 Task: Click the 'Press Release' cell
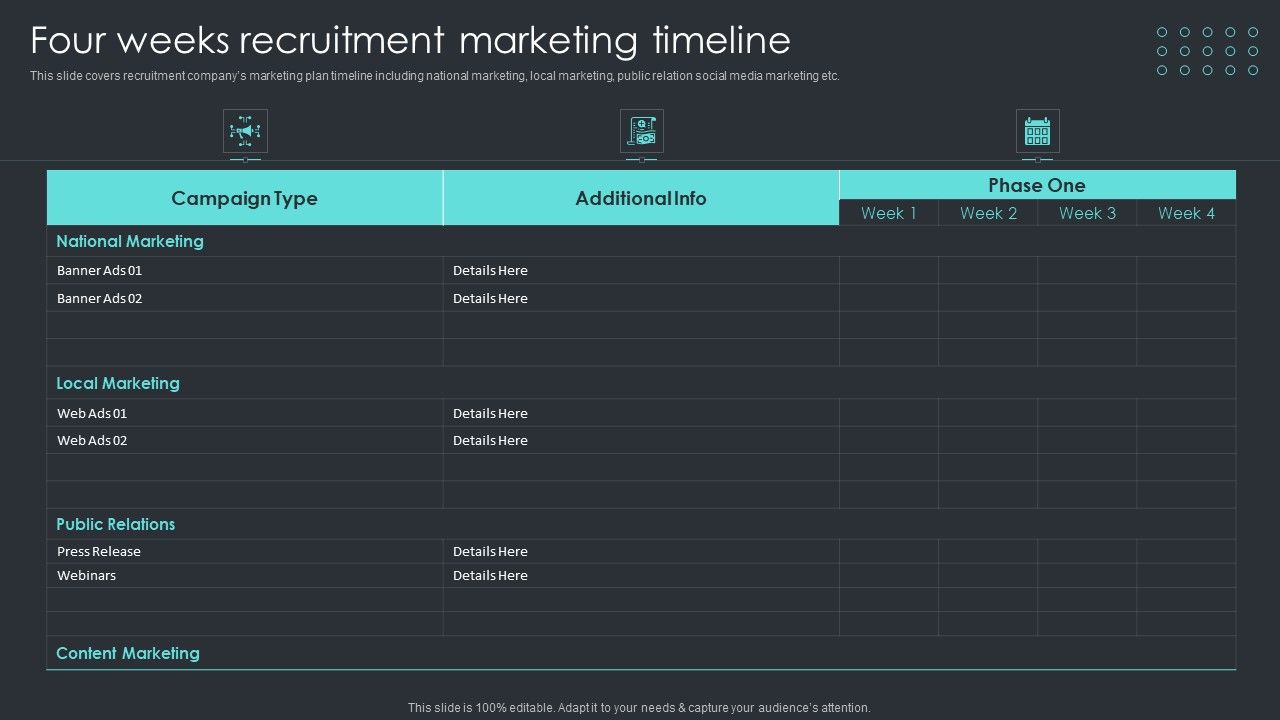pyautogui.click(x=245, y=551)
